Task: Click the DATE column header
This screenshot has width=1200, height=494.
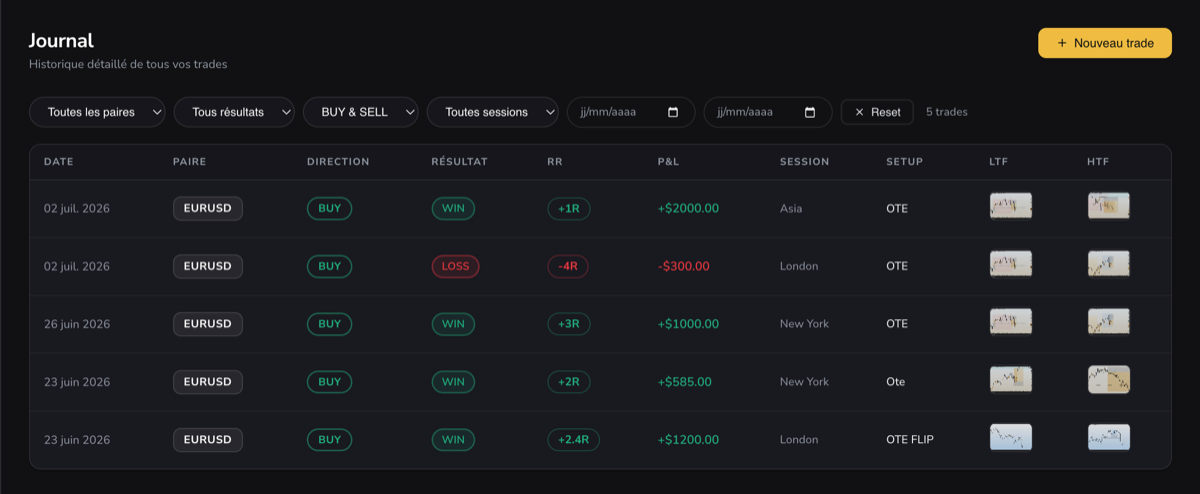Action: point(58,162)
